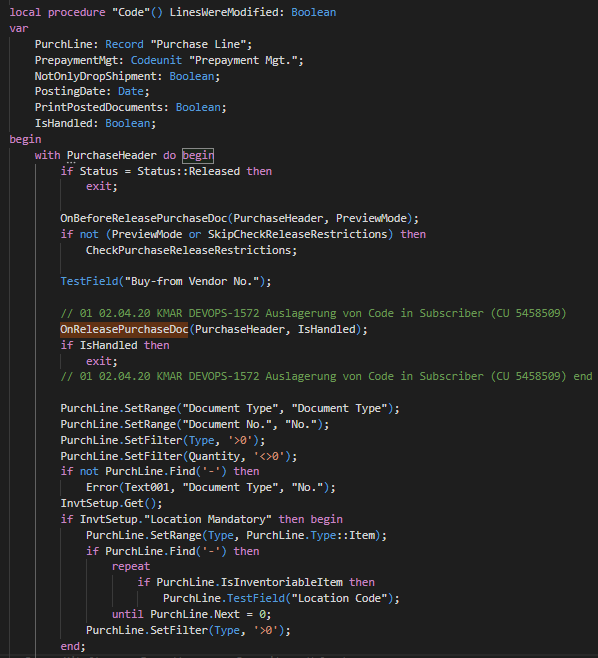
Task: Click 'PurchLine.TestField("Location Code")' line
Action: (x=281, y=598)
